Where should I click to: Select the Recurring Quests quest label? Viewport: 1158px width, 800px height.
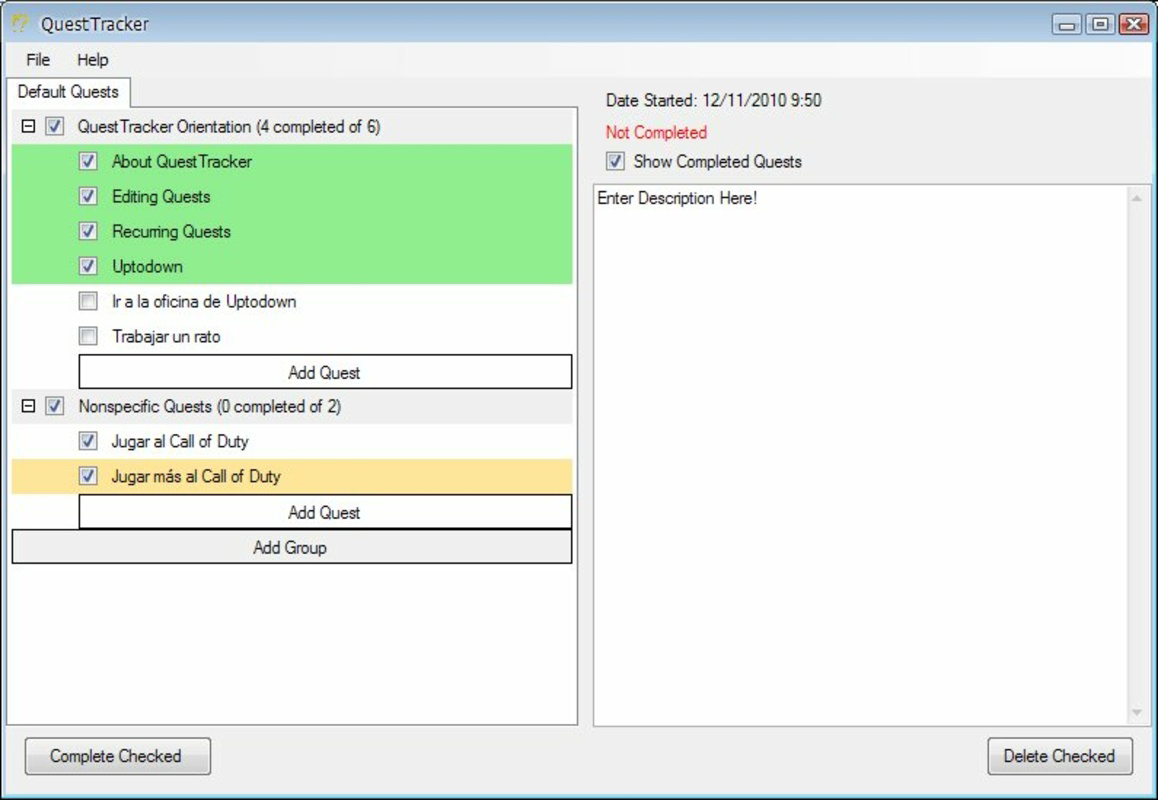click(x=171, y=231)
